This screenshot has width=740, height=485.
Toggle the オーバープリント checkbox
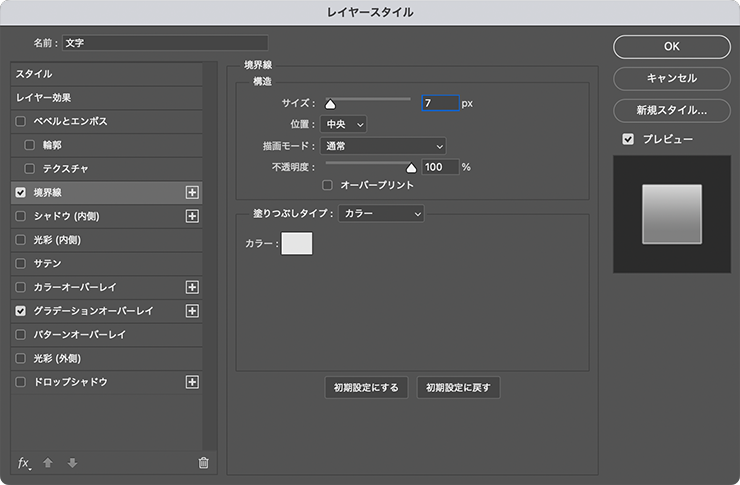pos(327,185)
